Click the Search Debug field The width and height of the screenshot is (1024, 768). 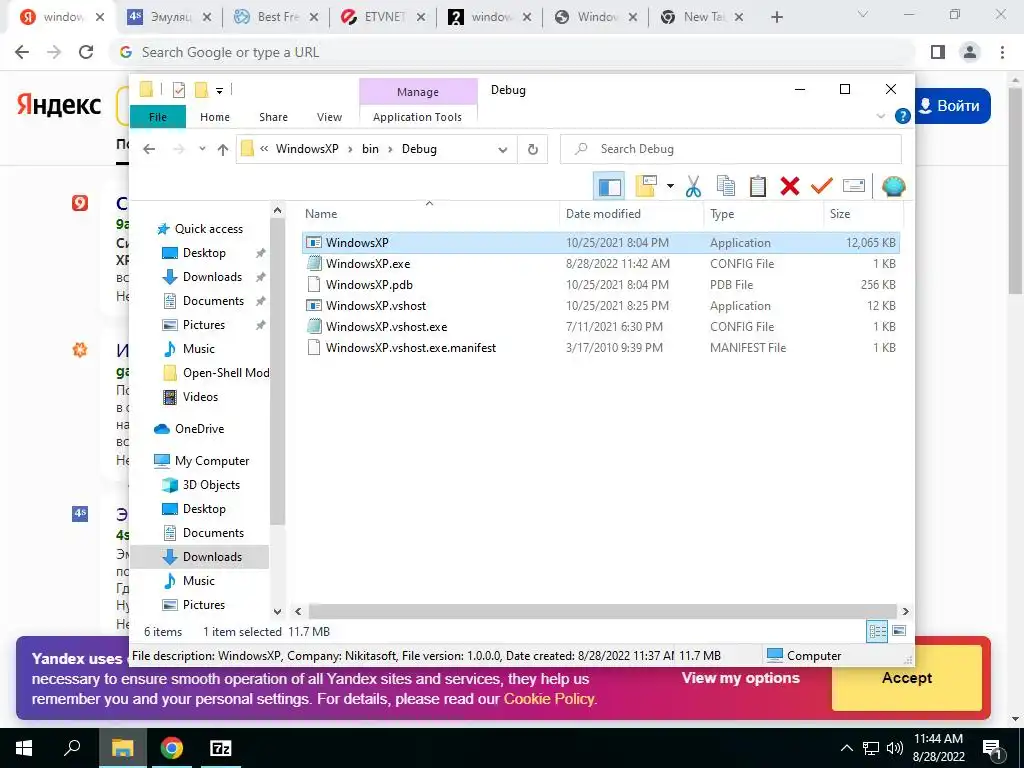coord(731,149)
